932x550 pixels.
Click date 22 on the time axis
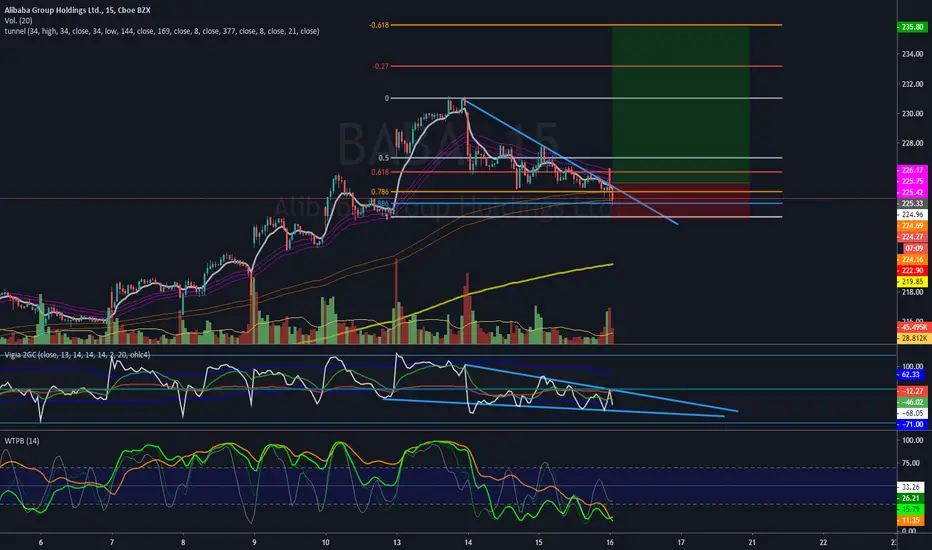(x=823, y=542)
